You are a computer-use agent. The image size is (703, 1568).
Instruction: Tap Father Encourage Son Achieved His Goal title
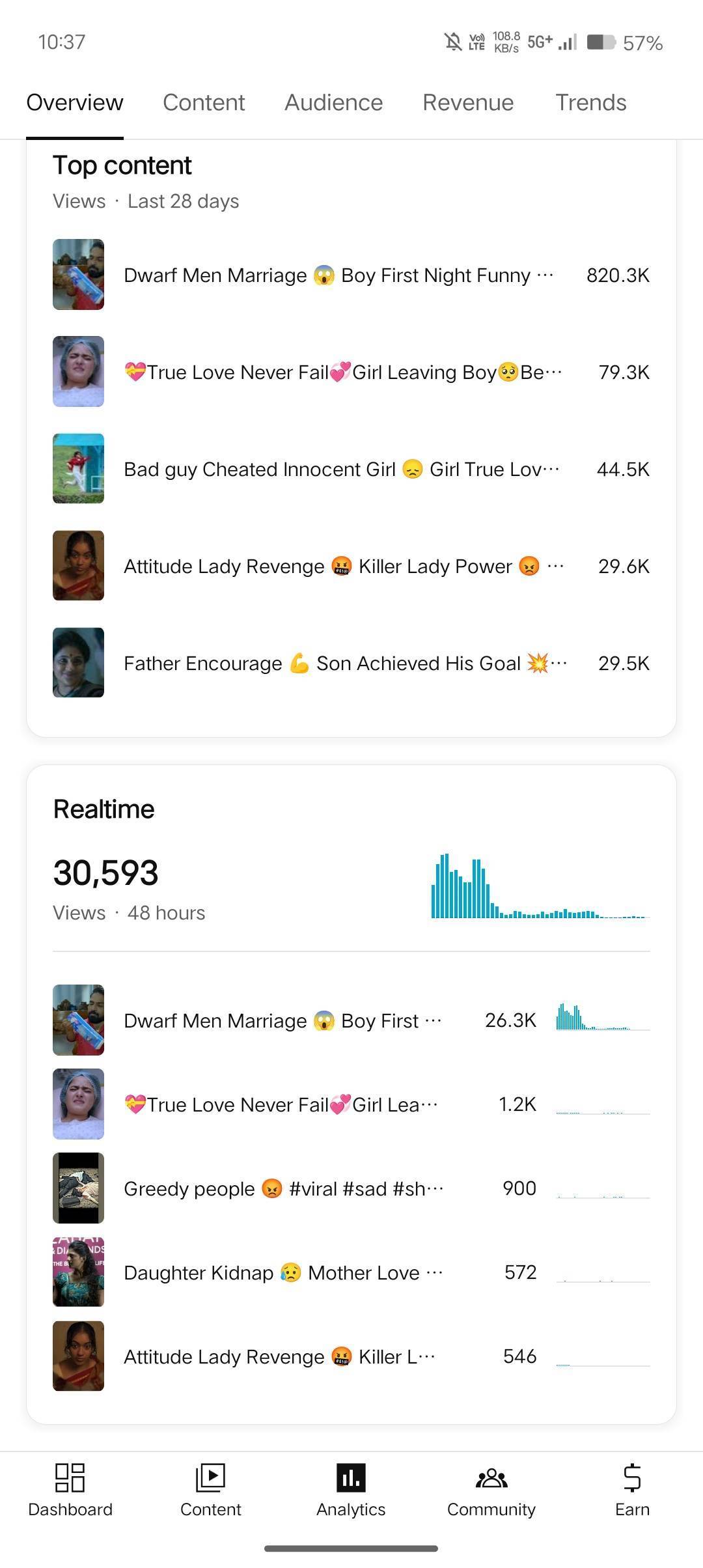pos(345,663)
